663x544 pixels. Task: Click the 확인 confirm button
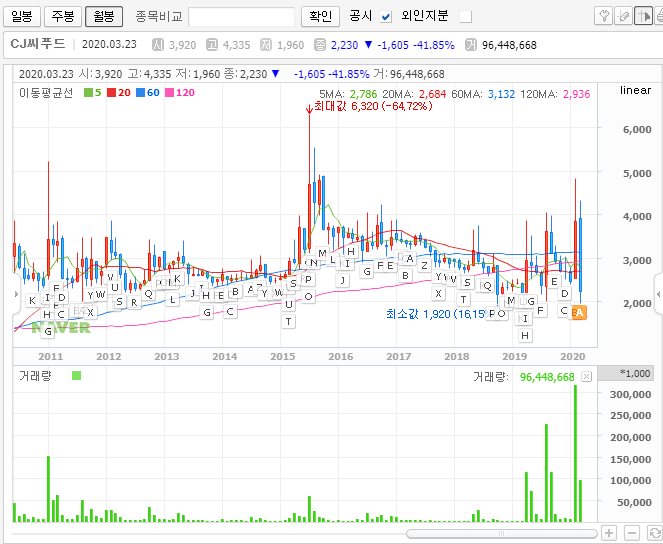[x=321, y=16]
